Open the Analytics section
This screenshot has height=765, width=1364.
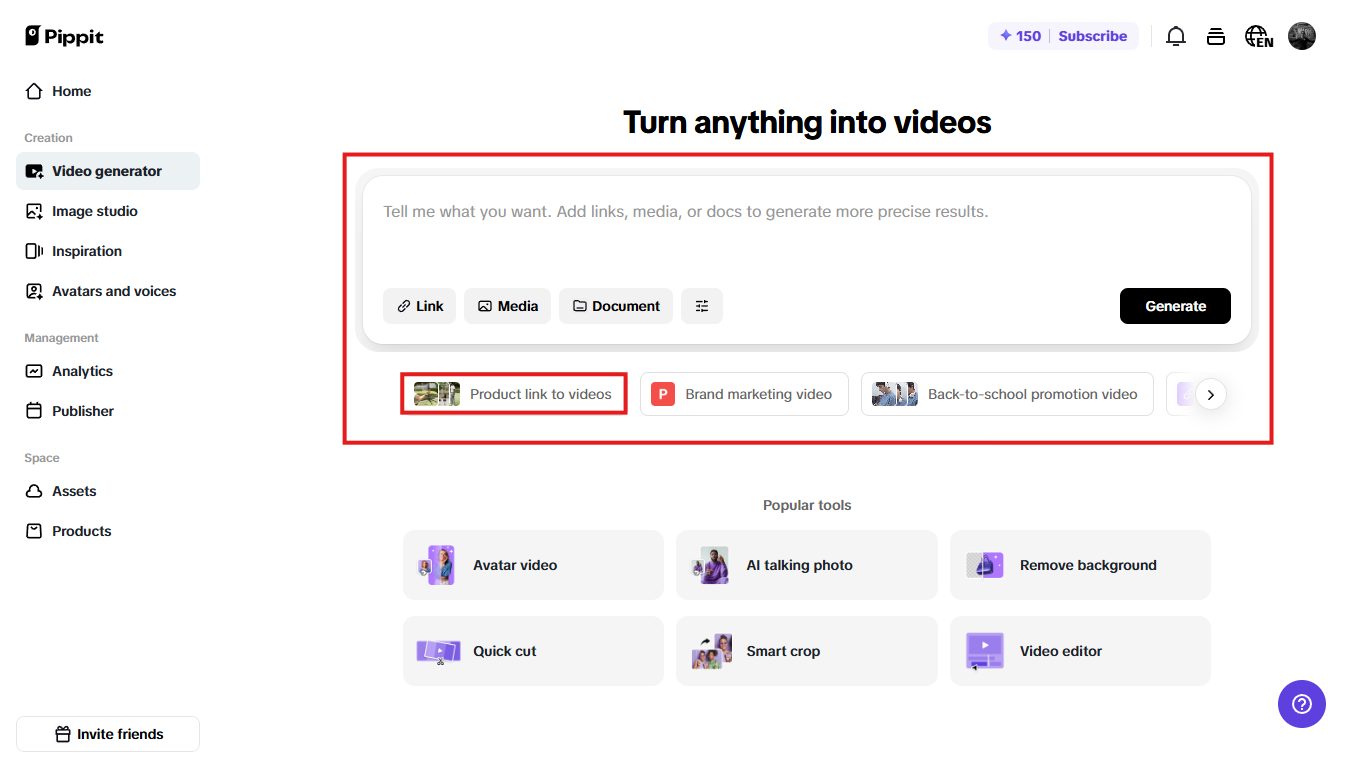tap(82, 370)
